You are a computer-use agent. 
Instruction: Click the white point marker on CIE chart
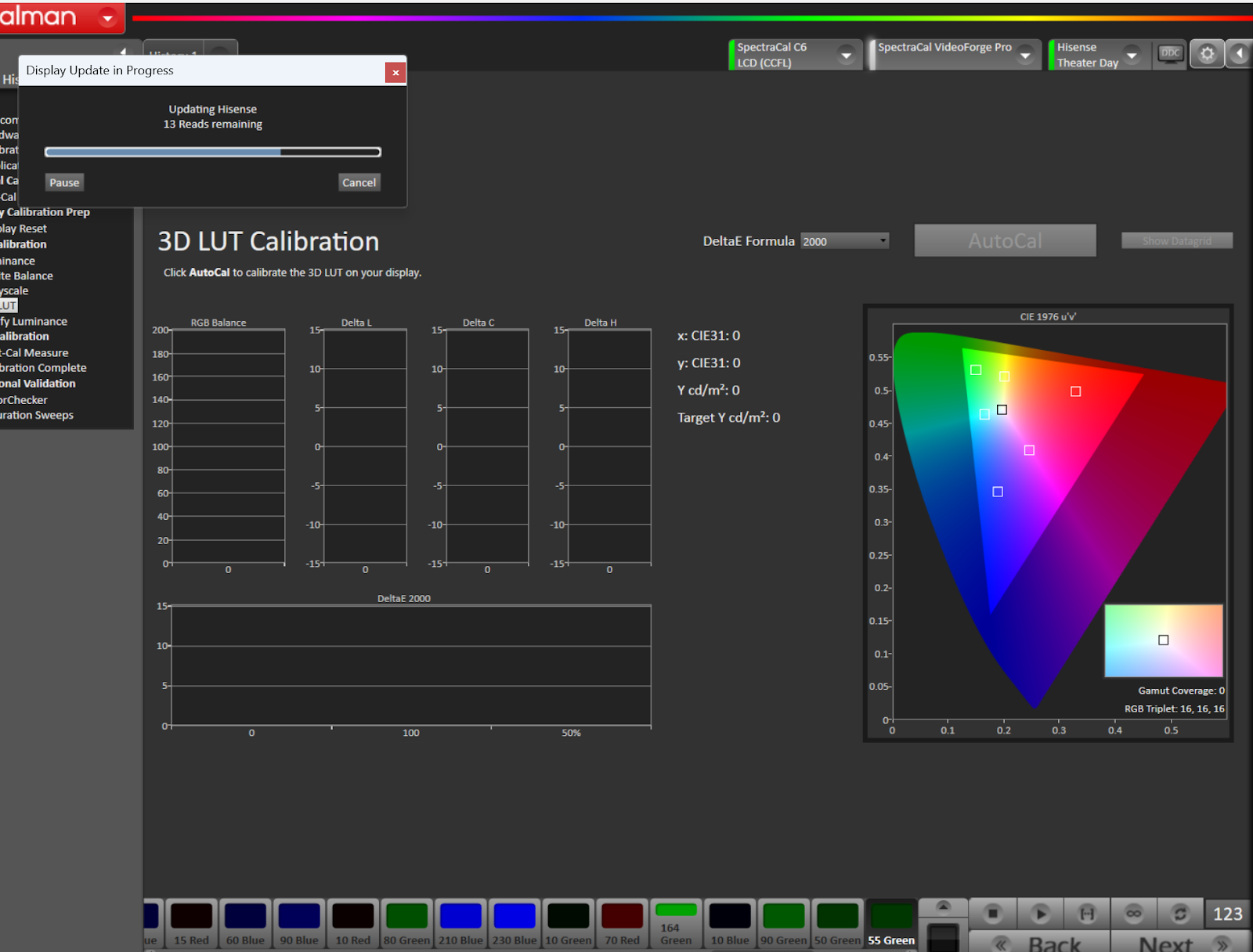pyautogui.click(x=1002, y=409)
